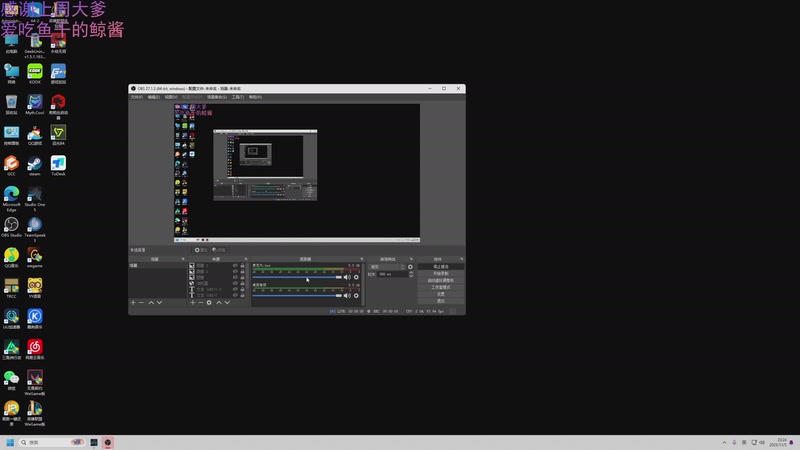This screenshot has height=450, width=800.
Task: Toggle visibility of the 图像 2 source
Action: click(x=235, y=271)
